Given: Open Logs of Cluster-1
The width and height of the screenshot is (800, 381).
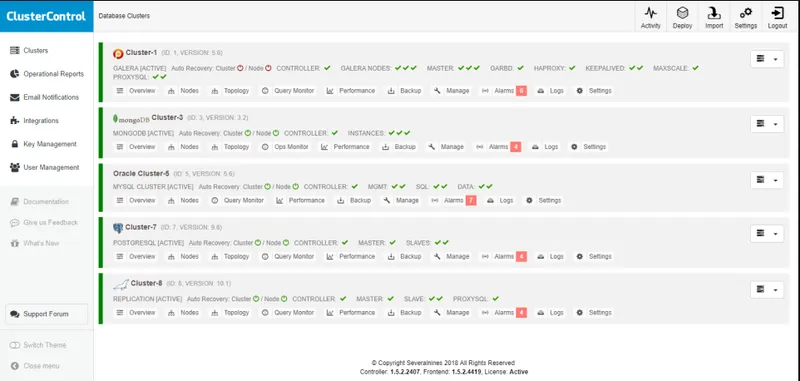Looking at the screenshot, I should click(551, 91).
